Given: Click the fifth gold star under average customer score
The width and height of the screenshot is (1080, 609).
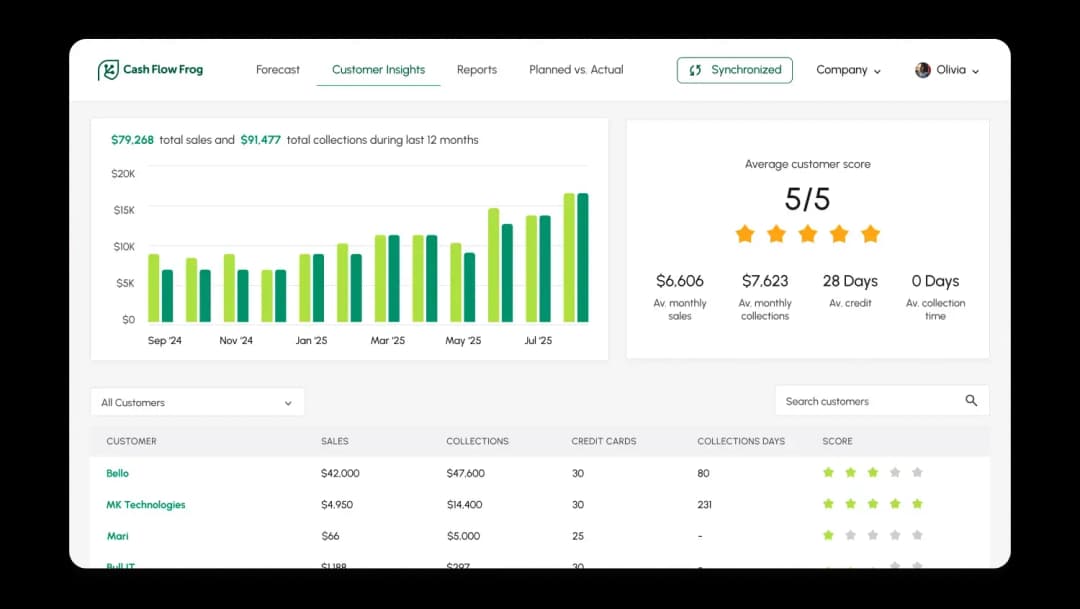Looking at the screenshot, I should pyautogui.click(x=871, y=233).
